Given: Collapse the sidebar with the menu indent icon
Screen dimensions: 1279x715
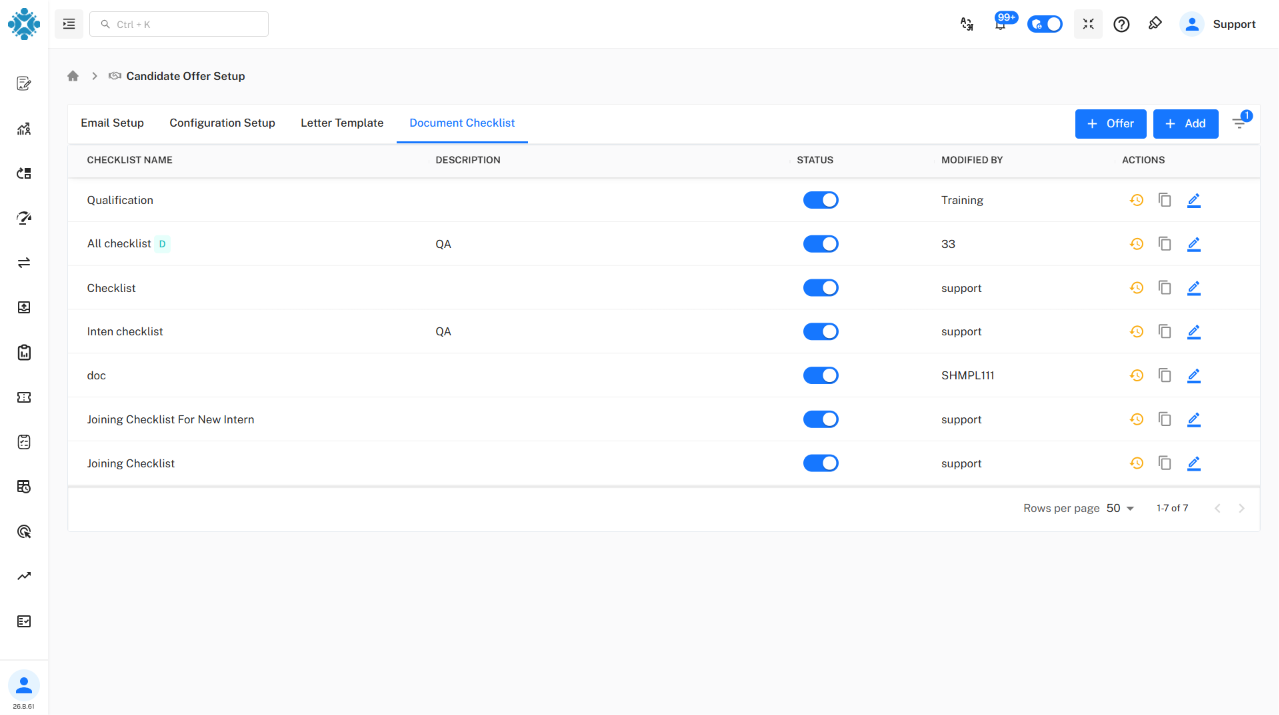Looking at the screenshot, I should point(69,24).
